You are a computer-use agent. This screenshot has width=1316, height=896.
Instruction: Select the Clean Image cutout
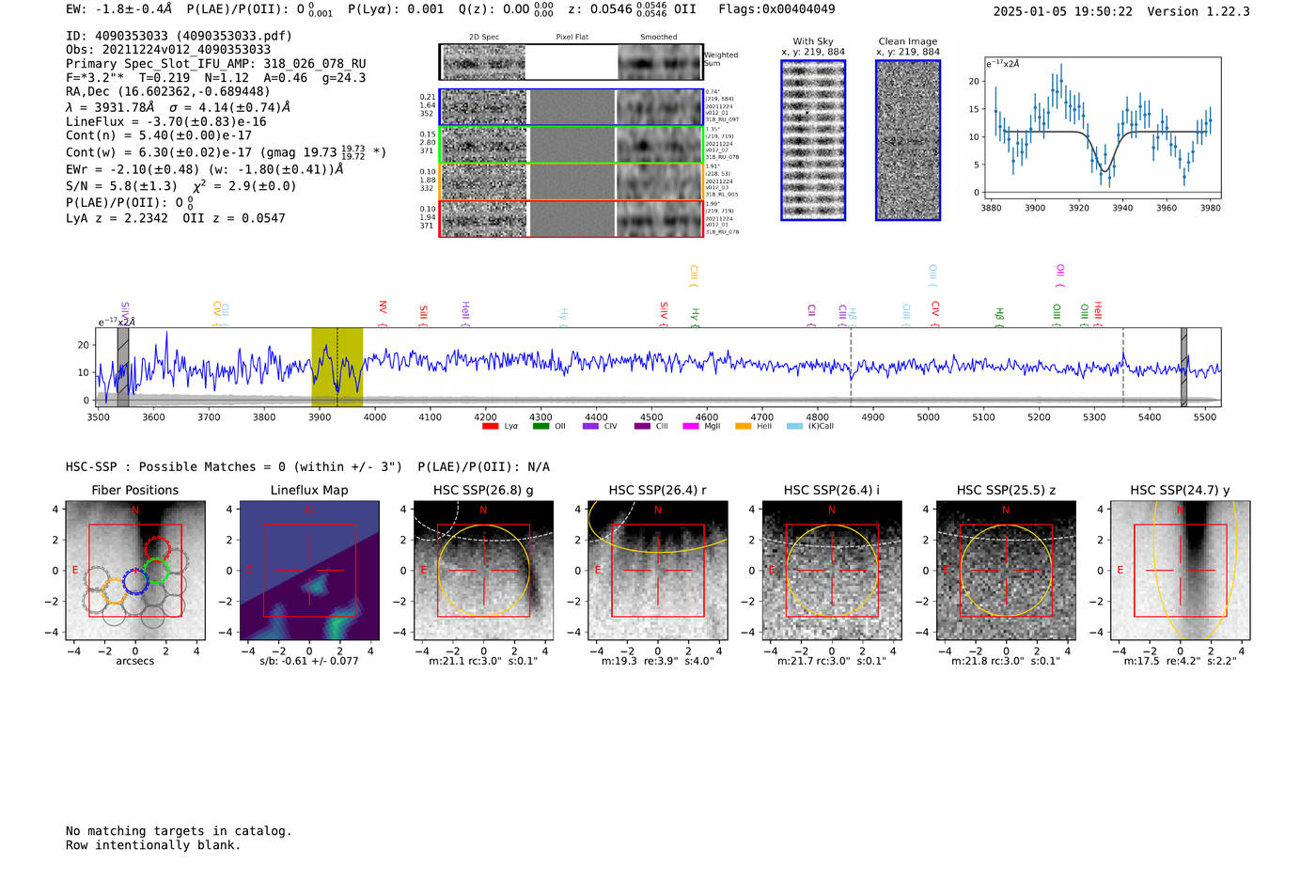(x=908, y=140)
